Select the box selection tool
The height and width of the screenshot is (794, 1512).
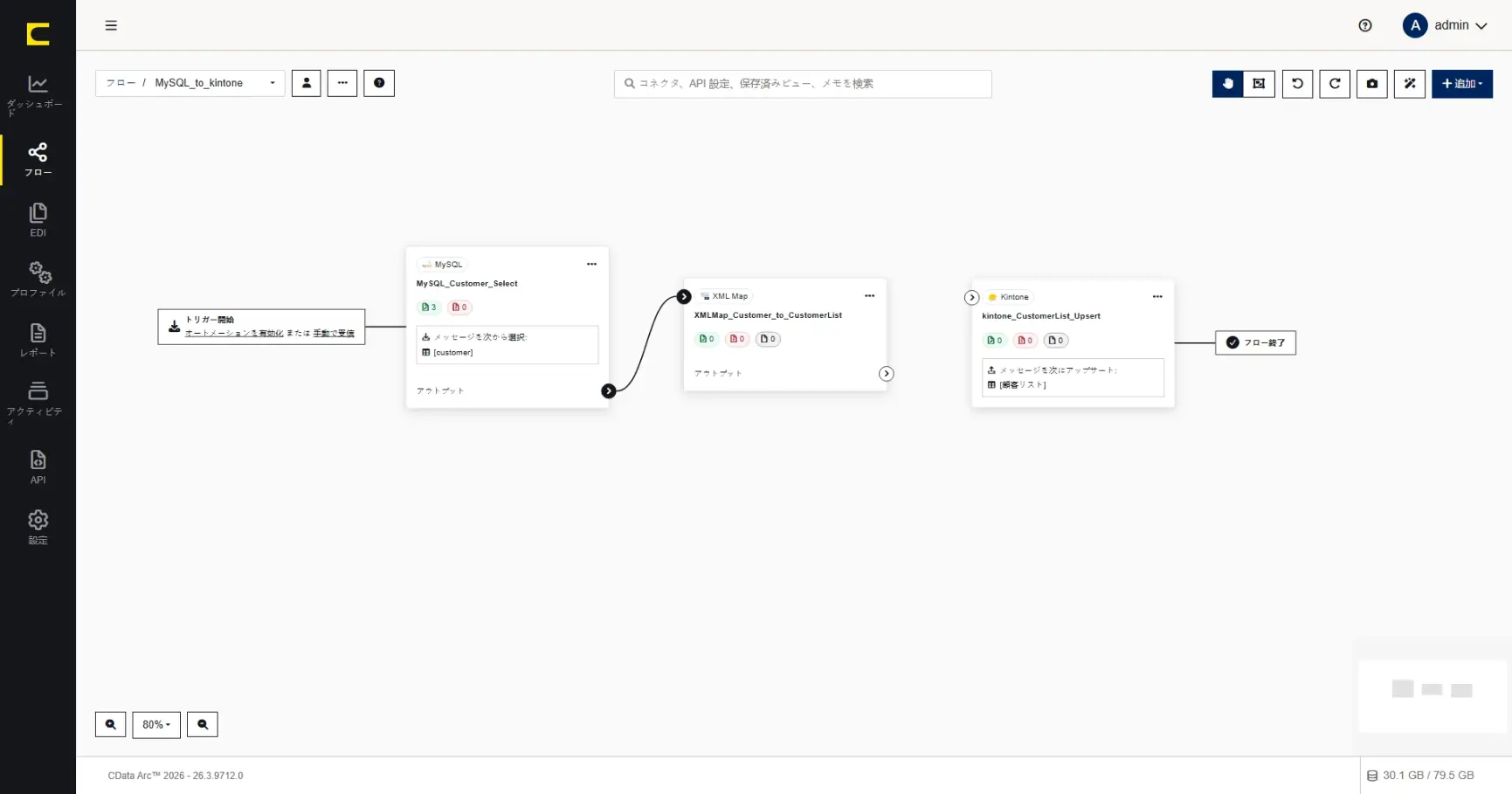click(1259, 84)
